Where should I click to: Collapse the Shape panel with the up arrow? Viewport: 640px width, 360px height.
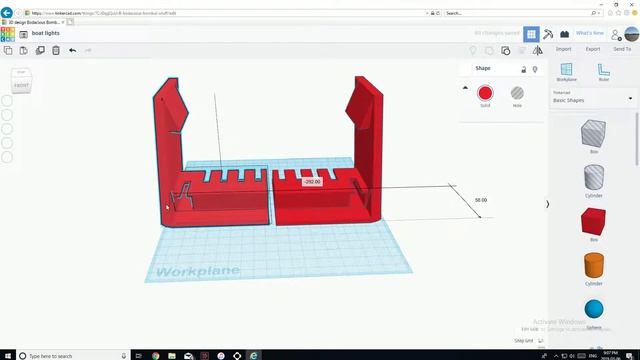(x=465, y=88)
